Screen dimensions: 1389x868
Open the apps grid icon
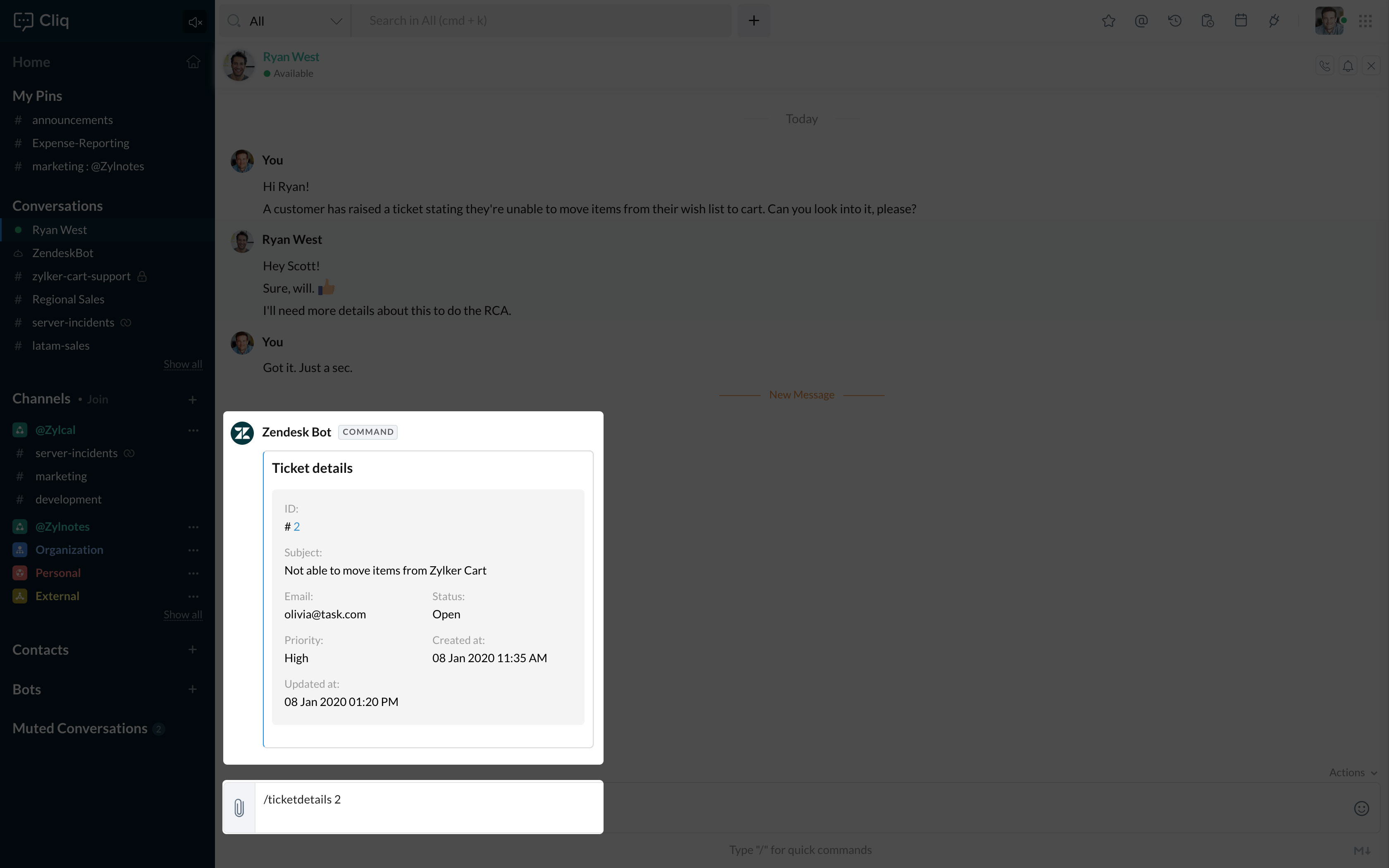point(1365,21)
